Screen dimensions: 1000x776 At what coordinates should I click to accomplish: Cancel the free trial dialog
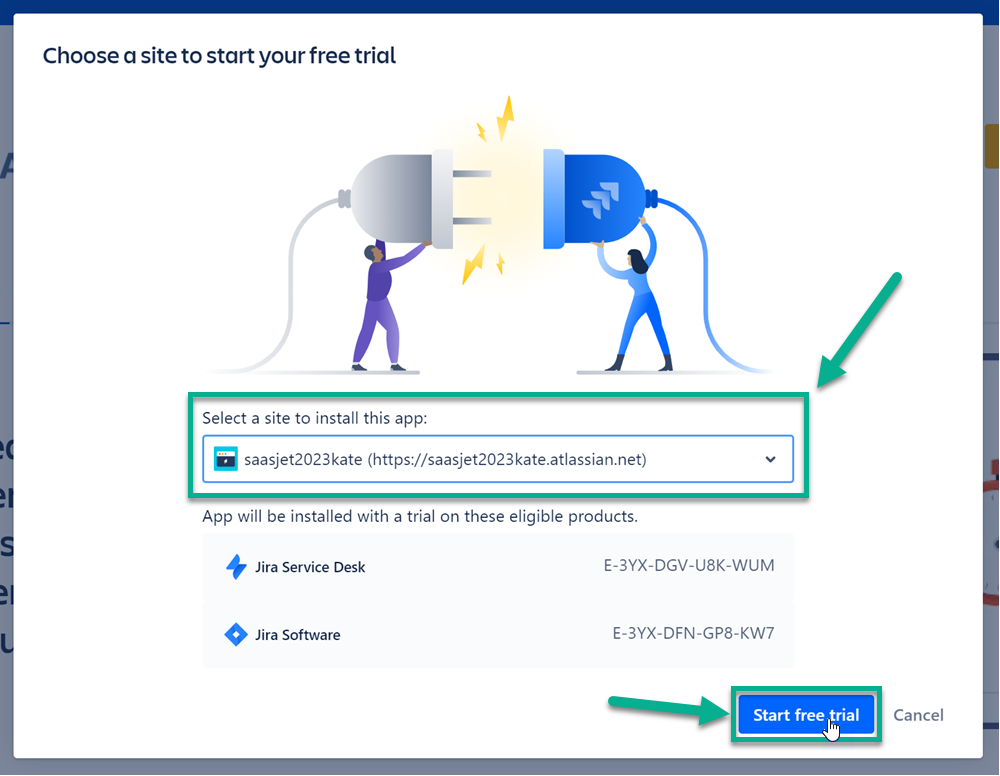coord(918,715)
